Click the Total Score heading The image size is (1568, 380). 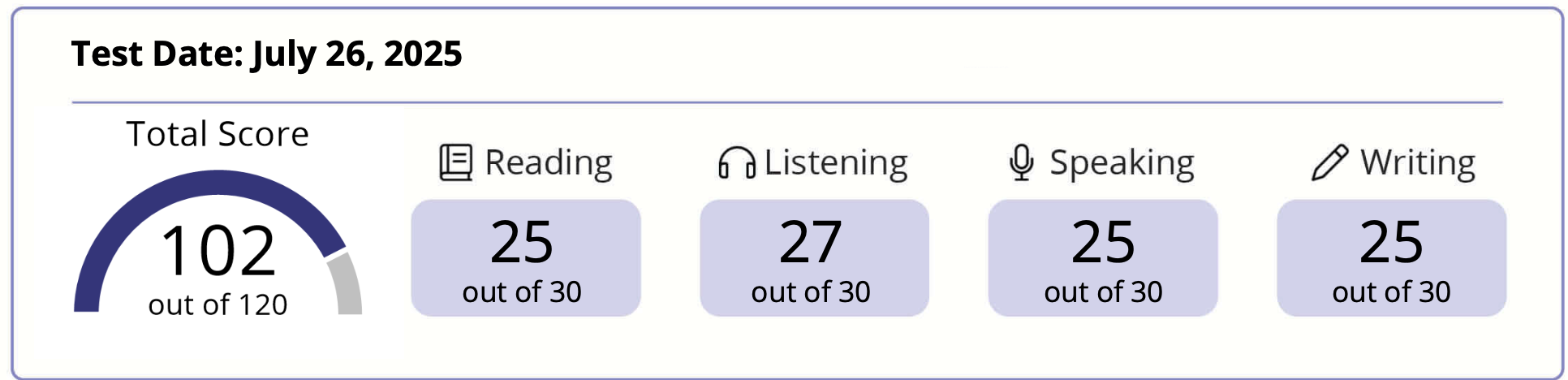point(218,134)
